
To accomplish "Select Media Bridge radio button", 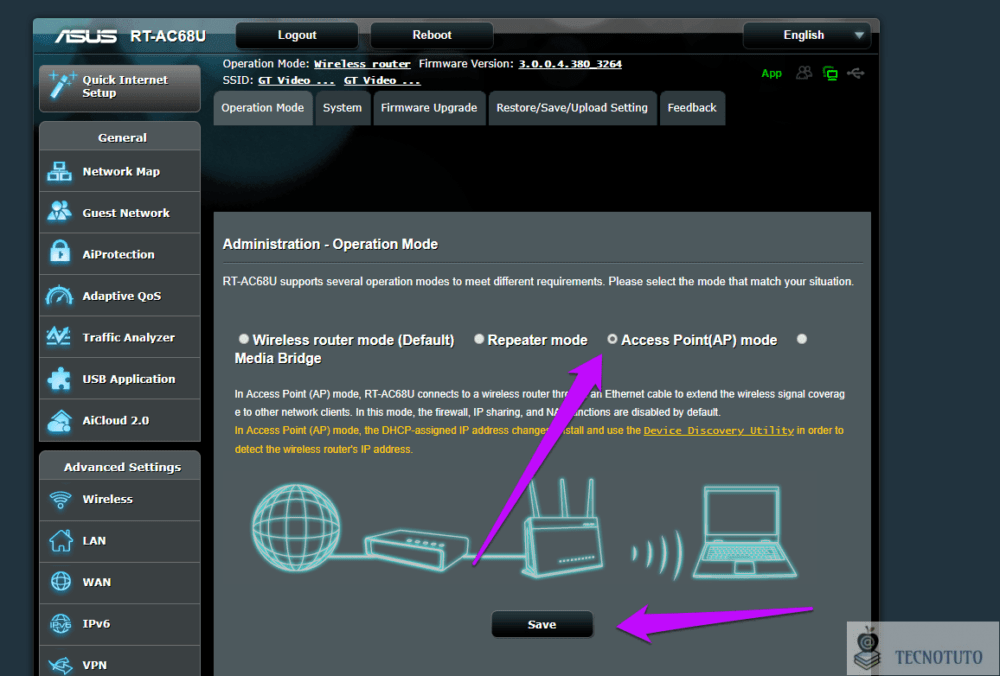I will coord(802,339).
